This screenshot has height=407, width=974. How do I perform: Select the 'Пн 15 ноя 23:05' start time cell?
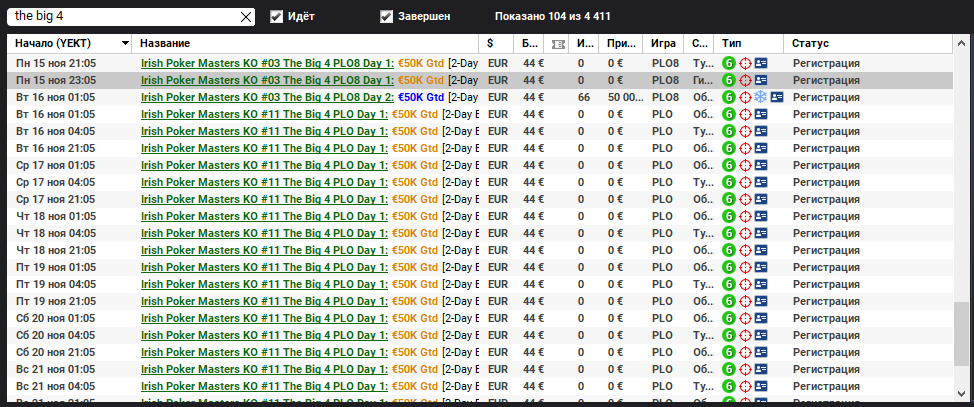pyautogui.click(x=55, y=80)
